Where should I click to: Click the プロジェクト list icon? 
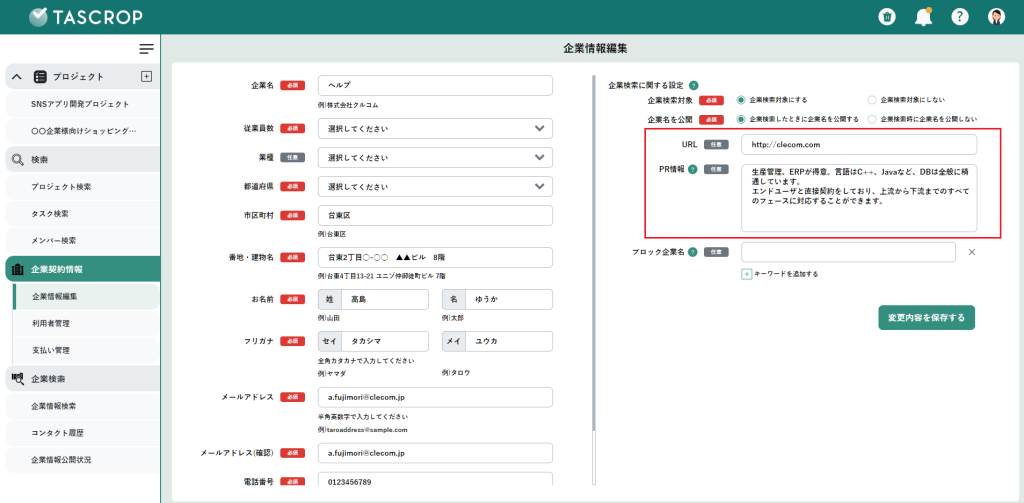40,76
